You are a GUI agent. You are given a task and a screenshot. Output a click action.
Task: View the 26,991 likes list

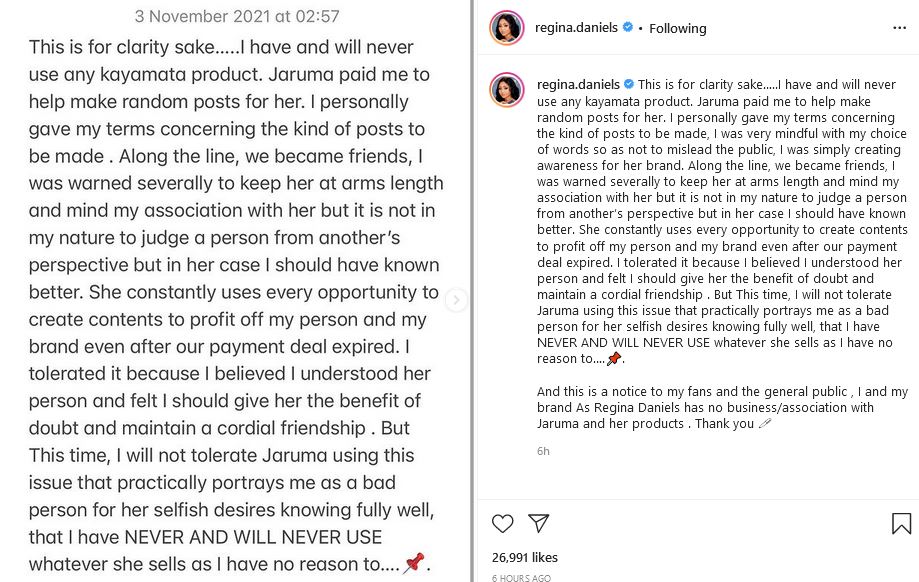click(525, 557)
